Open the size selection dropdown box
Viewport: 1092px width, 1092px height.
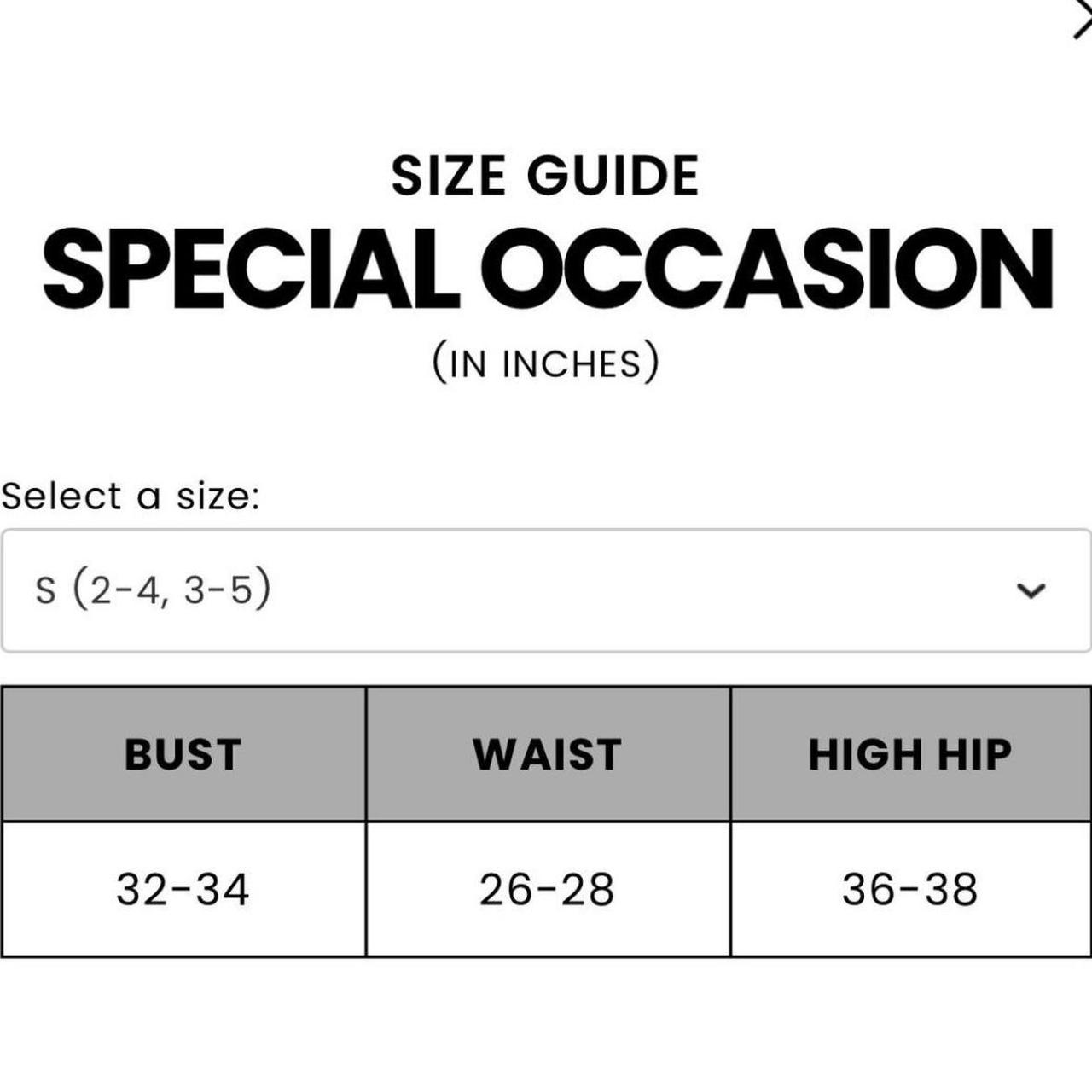[546, 590]
